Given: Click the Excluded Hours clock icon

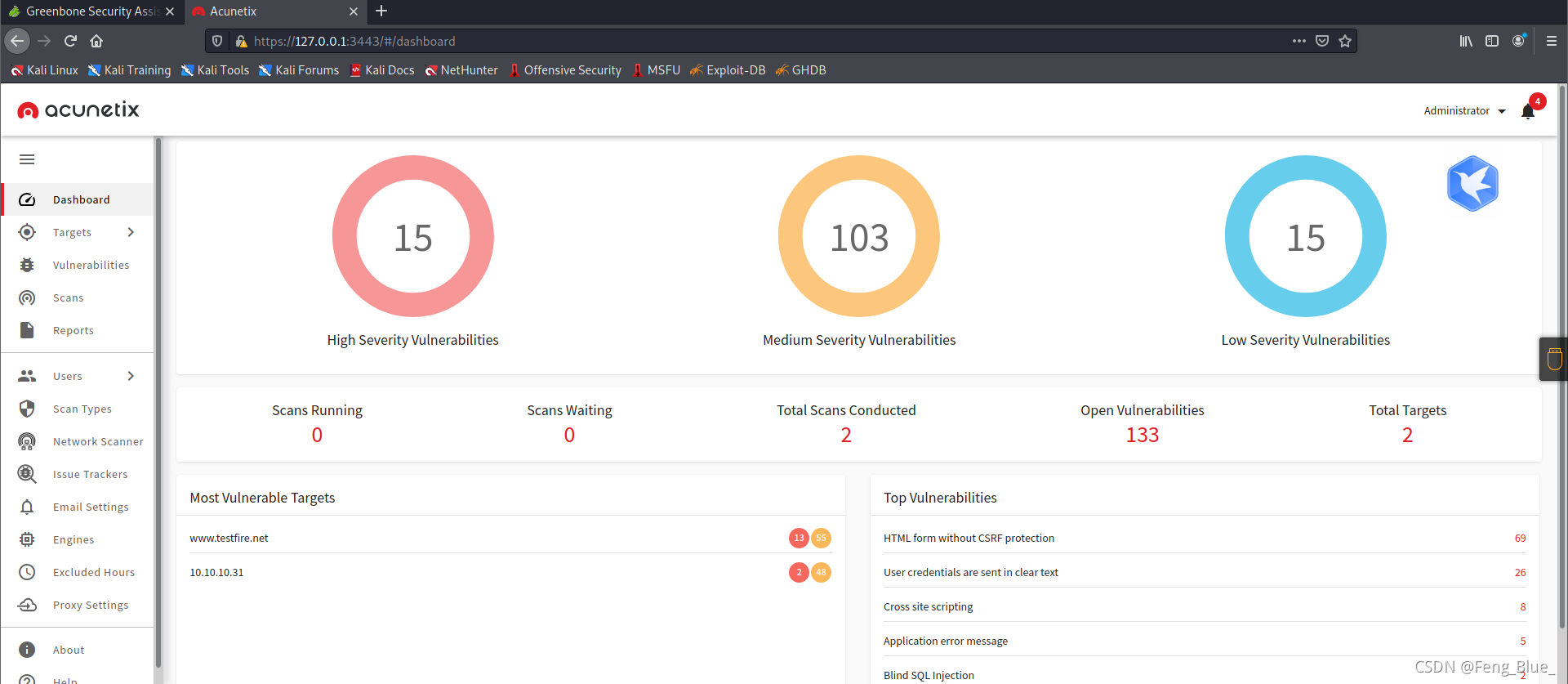Looking at the screenshot, I should click(x=27, y=572).
